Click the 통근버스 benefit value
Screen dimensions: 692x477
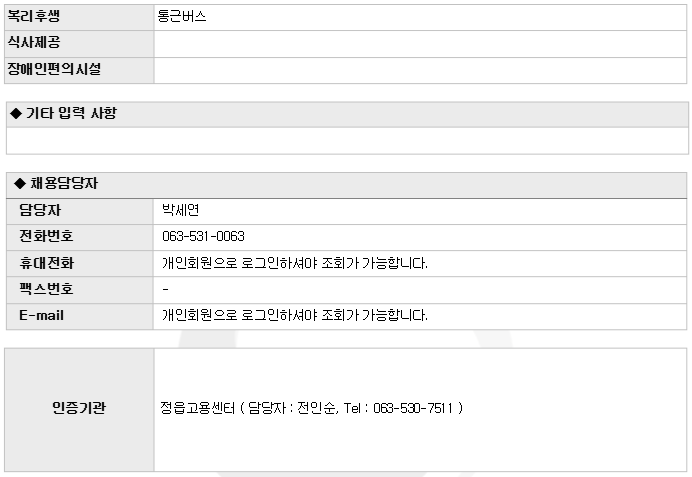[x=182, y=17]
